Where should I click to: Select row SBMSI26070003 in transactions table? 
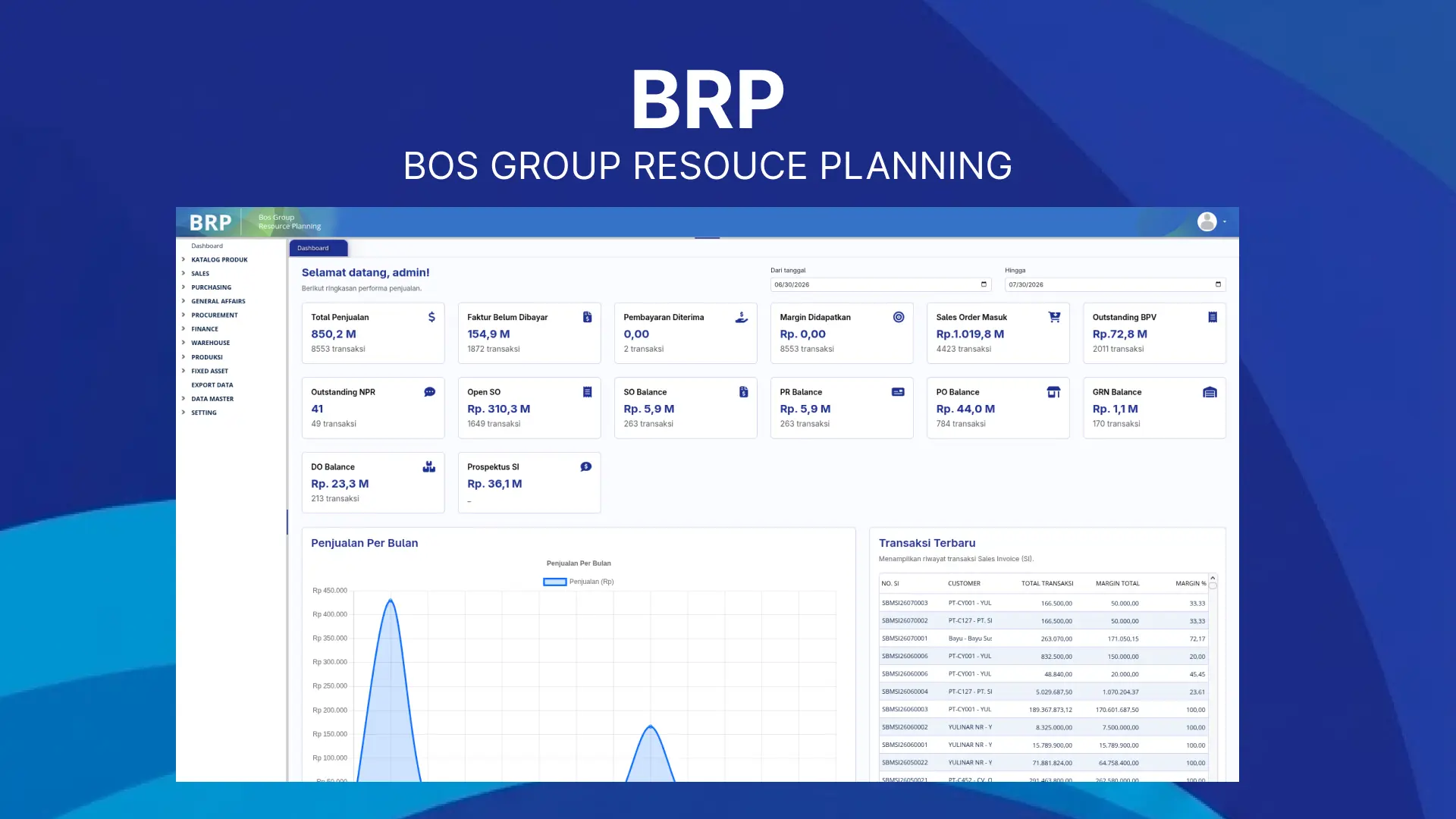(x=1043, y=603)
